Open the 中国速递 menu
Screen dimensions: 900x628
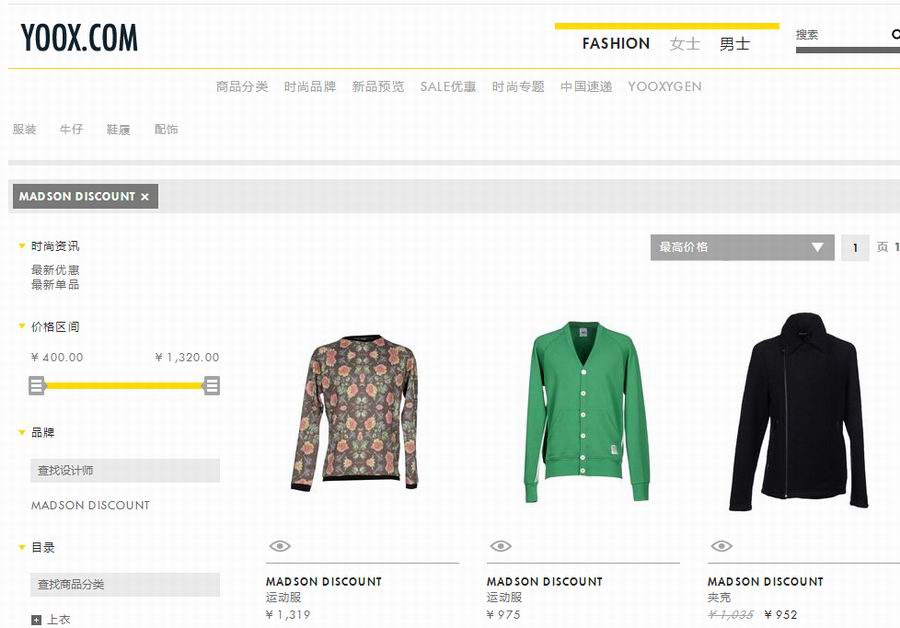[586, 87]
